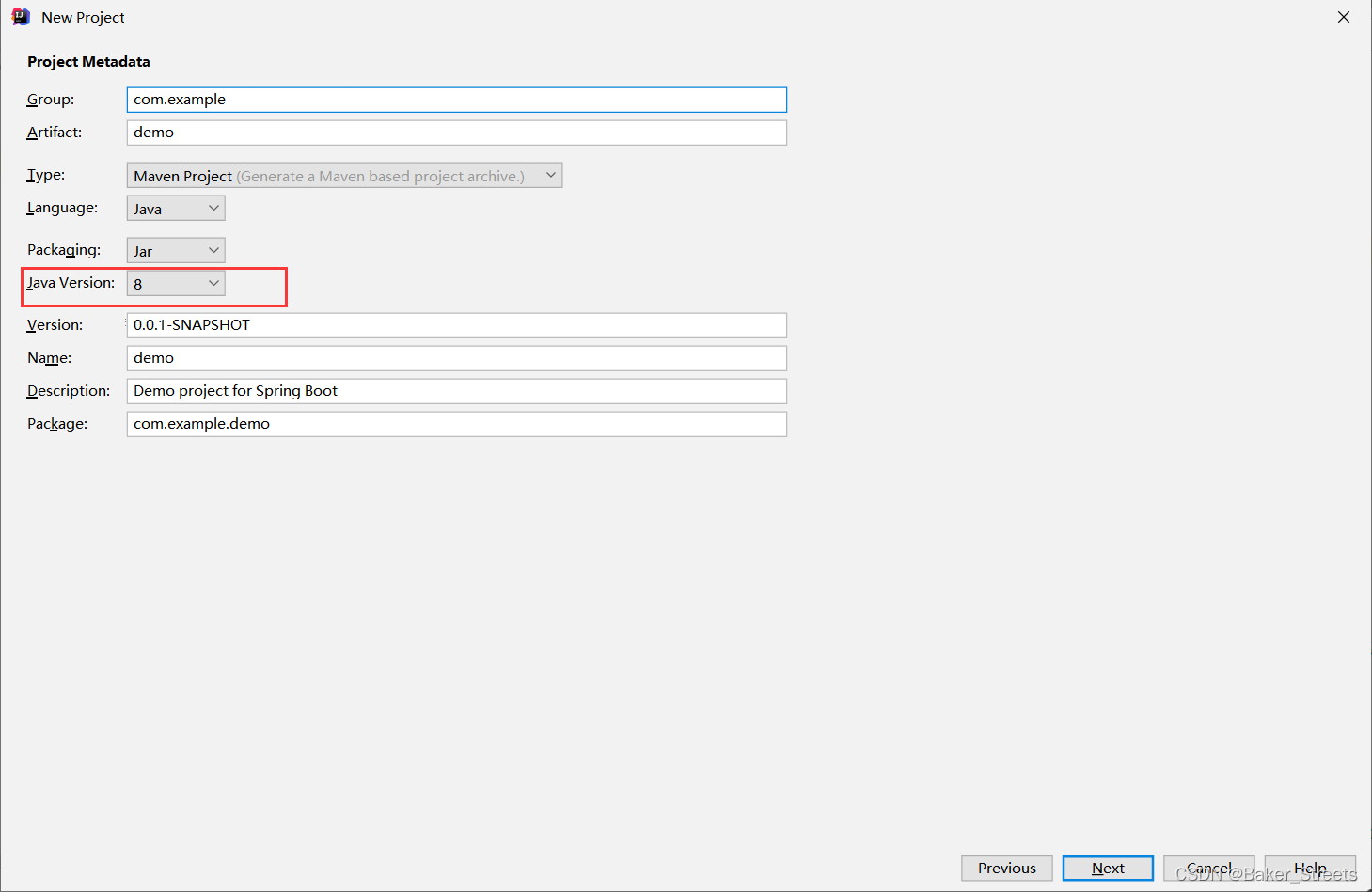
Task: Focus the Version field 0.0.1-SNAPSHOT
Action: tap(456, 325)
